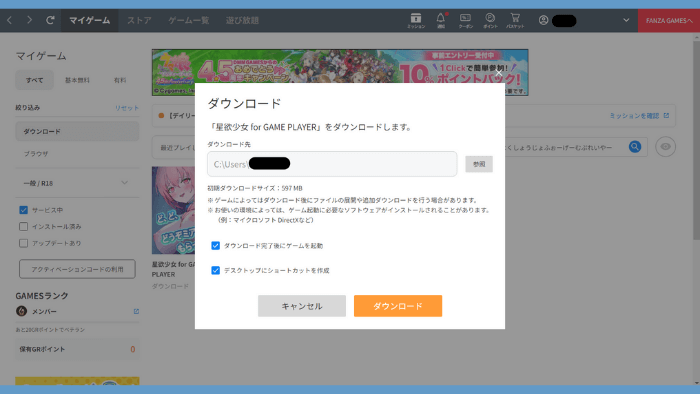This screenshot has width=700, height=394.
Task: Open GAMESランク external link icon
Action: coord(136,311)
